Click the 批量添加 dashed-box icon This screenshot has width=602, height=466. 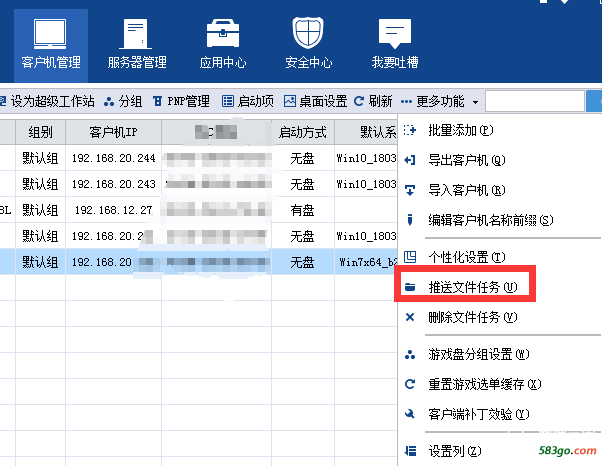pos(410,130)
